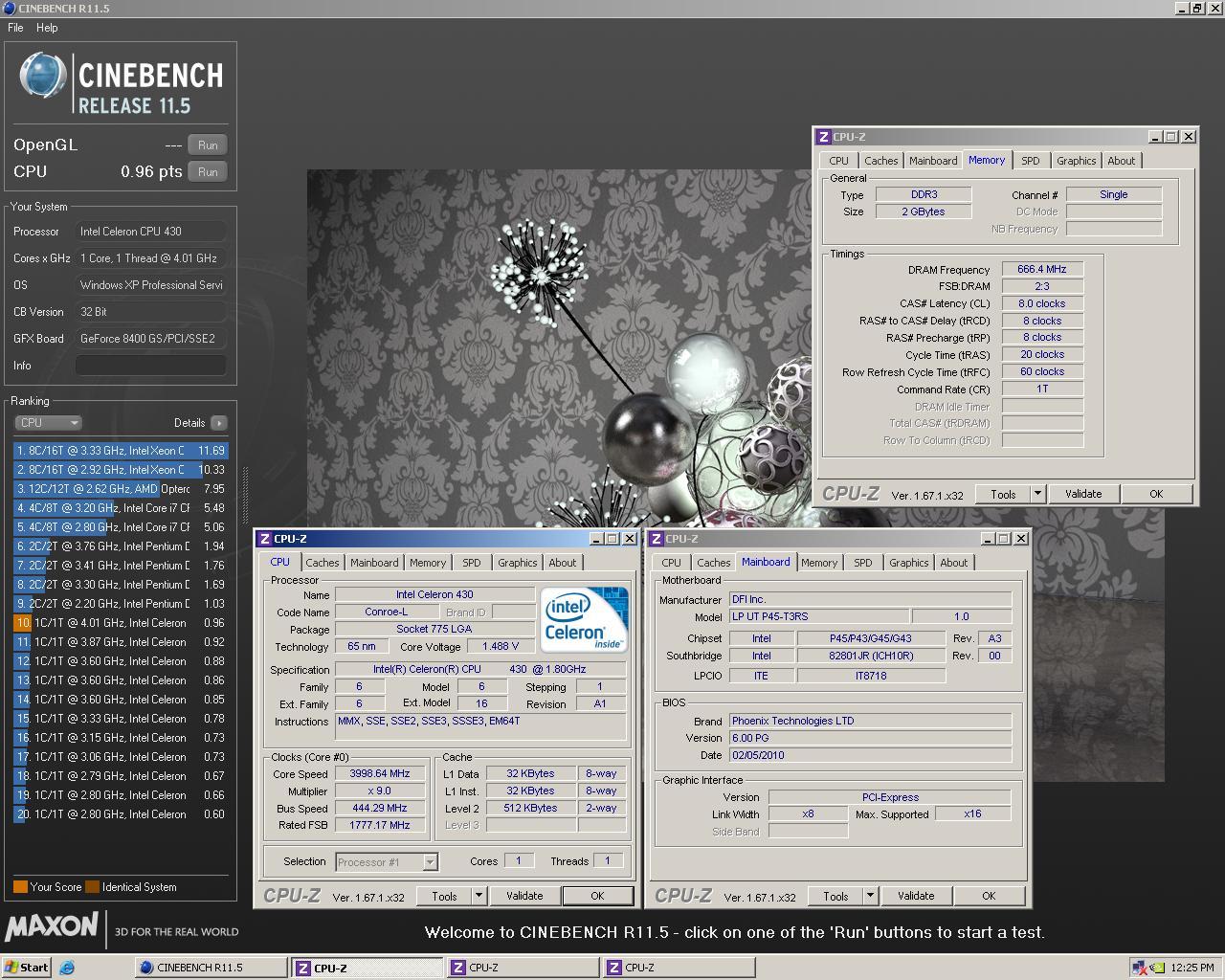
Task: Minimize the CPU-Z Memory window
Action: pos(1155,137)
